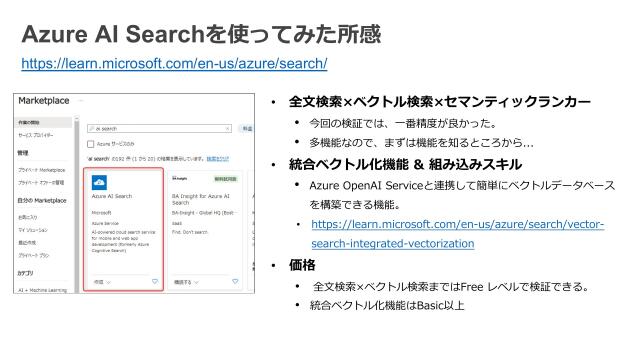Favorite the BA Insight card heart icon

point(235,282)
